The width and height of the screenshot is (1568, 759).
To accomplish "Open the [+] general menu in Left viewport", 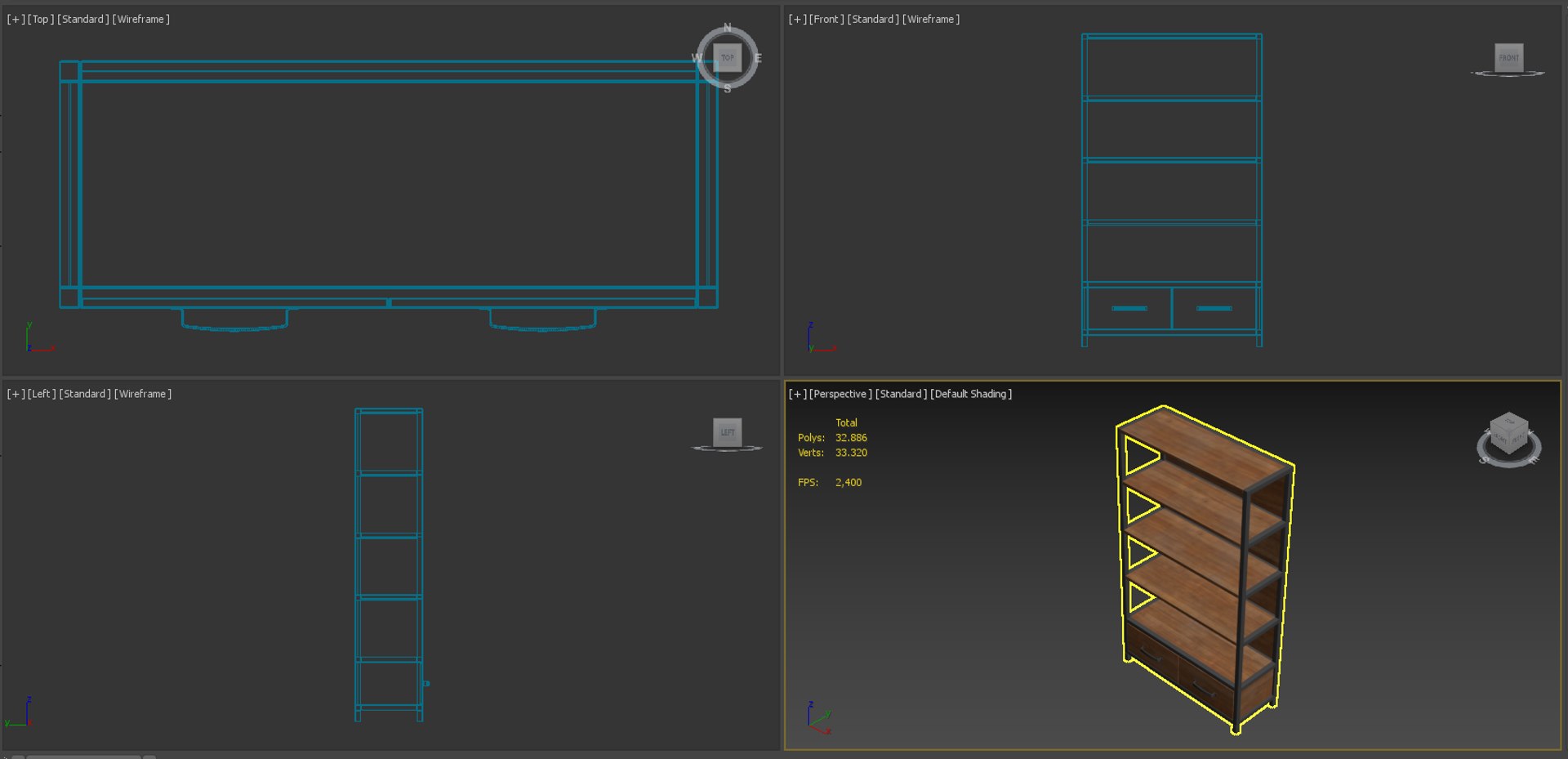I will click(16, 394).
